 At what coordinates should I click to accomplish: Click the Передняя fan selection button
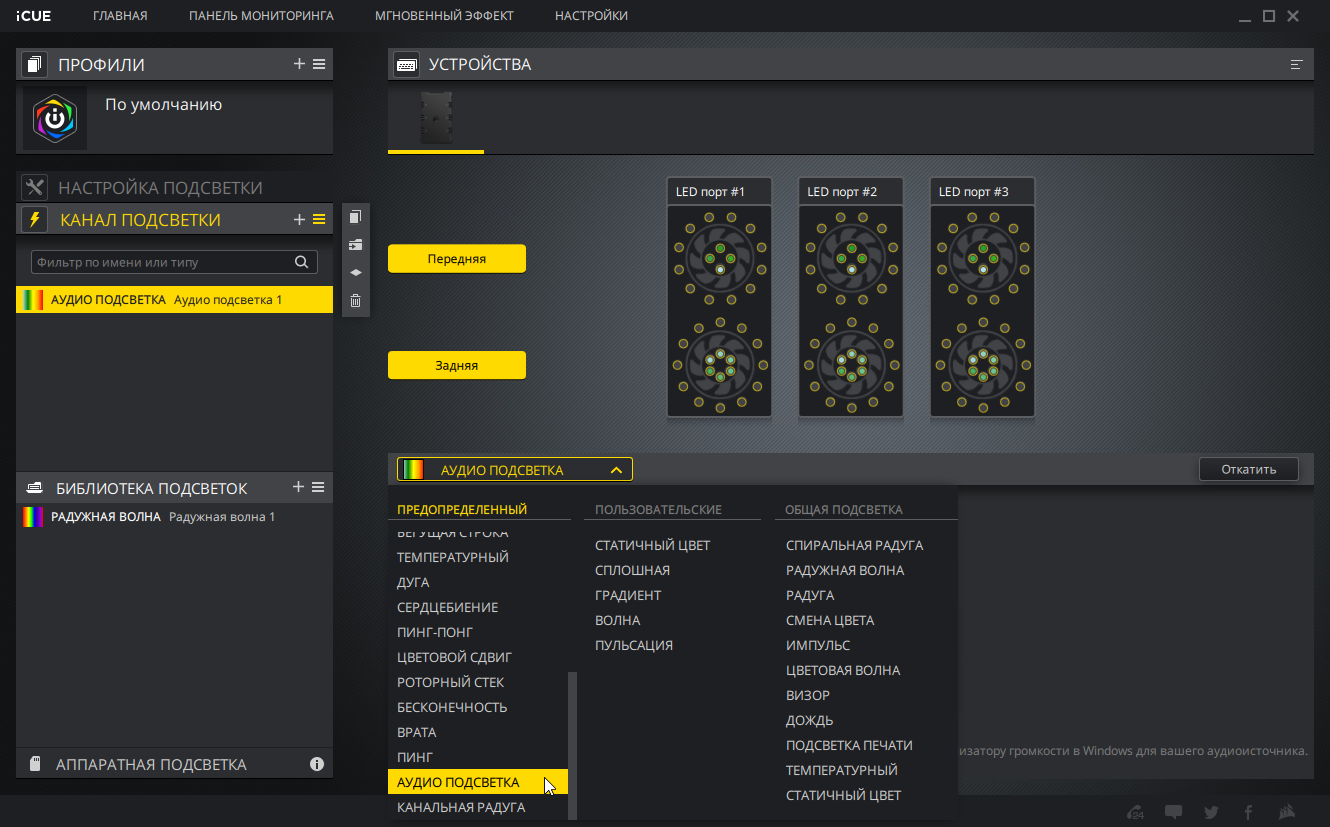(456, 259)
